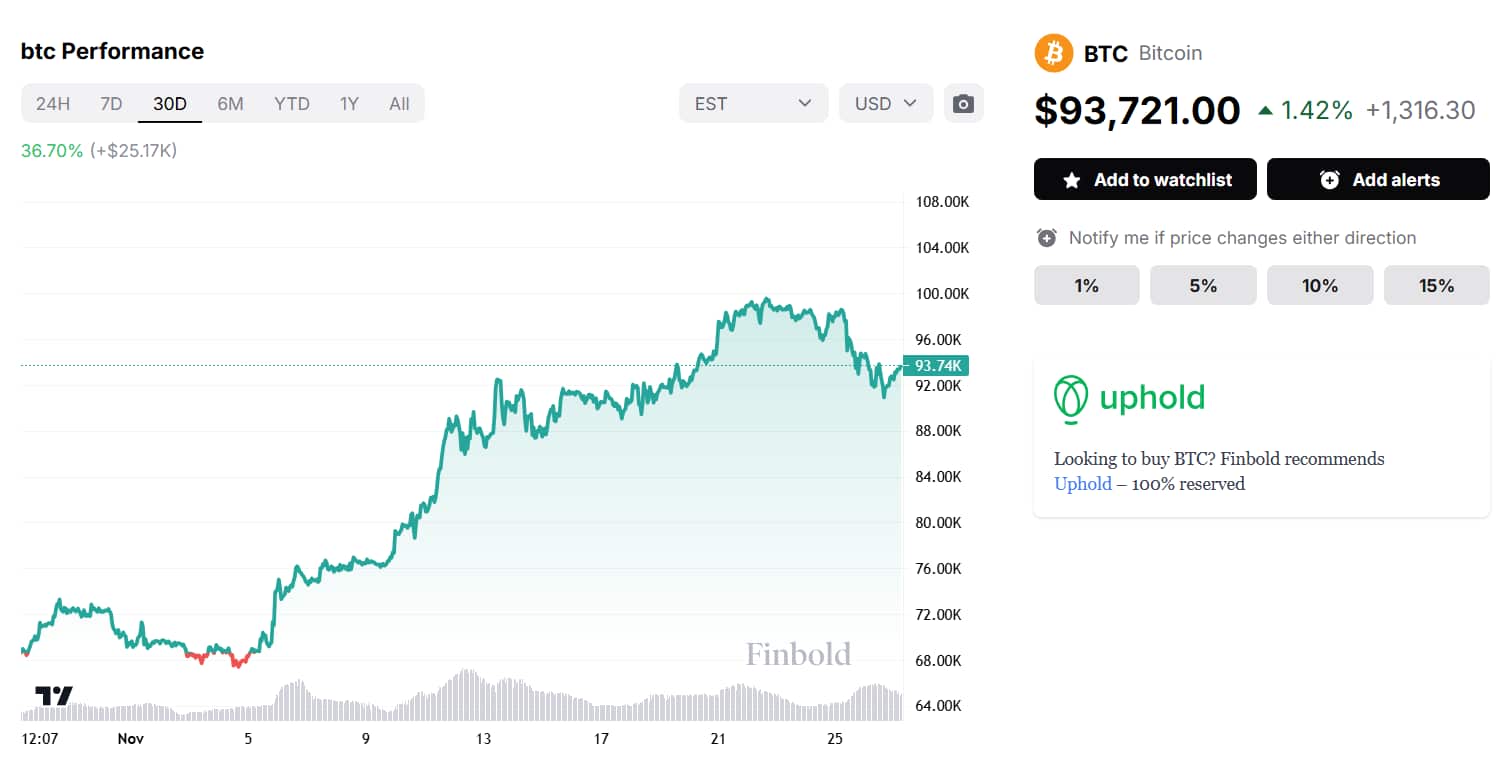Show the 1Y performance range

click(x=349, y=104)
